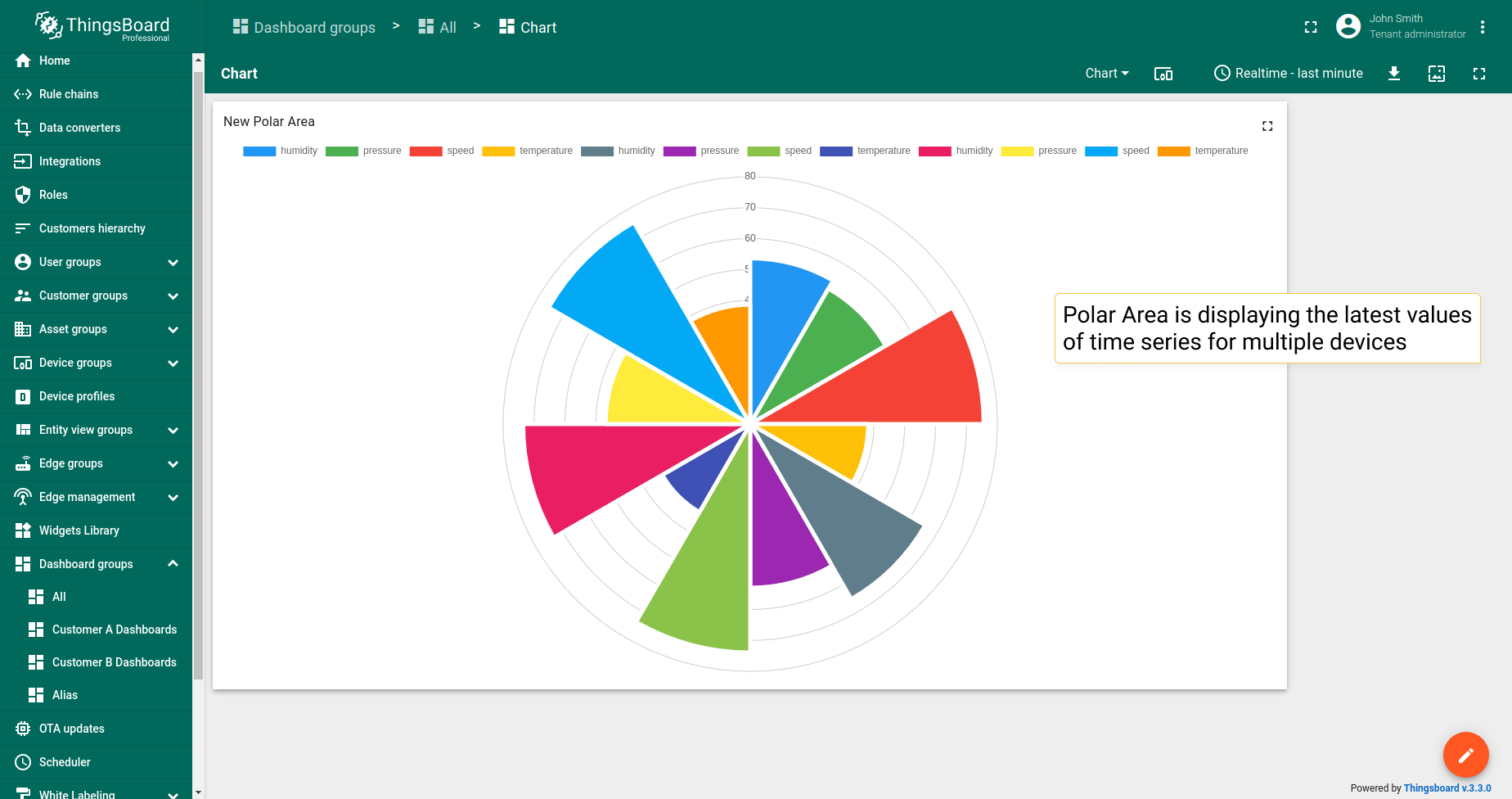The image size is (1512, 799).
Task: Toggle the red speed legend item
Action: (x=442, y=151)
